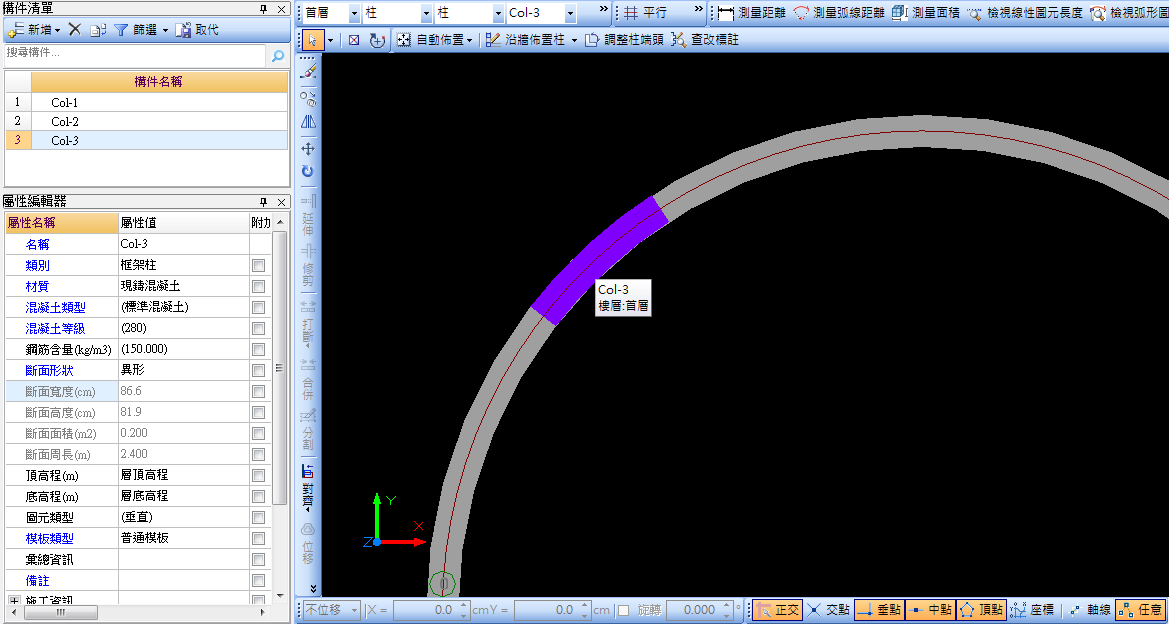Screen dimensions: 1169x624
Task: Open the 篩選 filter tool
Action: 141,30
